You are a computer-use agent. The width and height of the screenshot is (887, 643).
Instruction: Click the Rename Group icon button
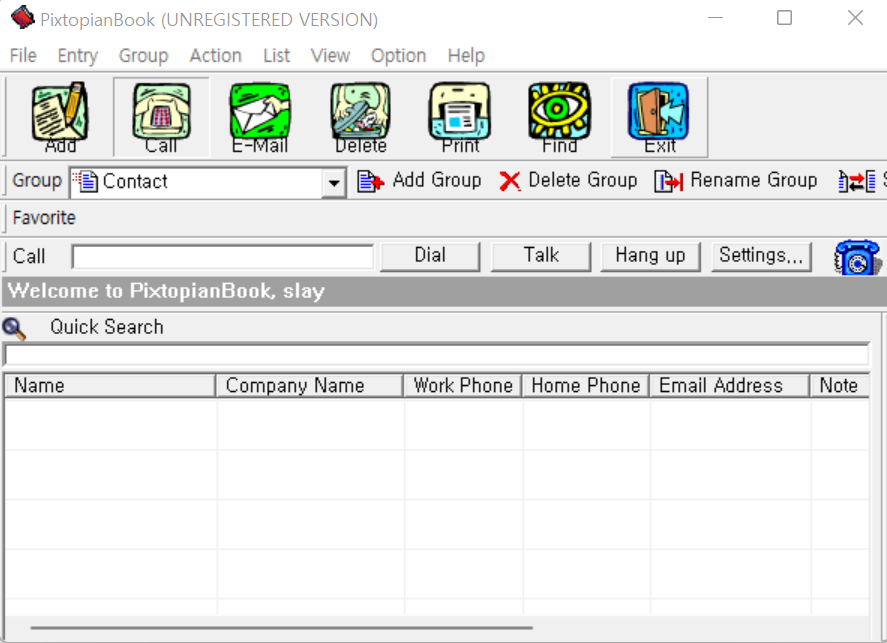point(735,181)
